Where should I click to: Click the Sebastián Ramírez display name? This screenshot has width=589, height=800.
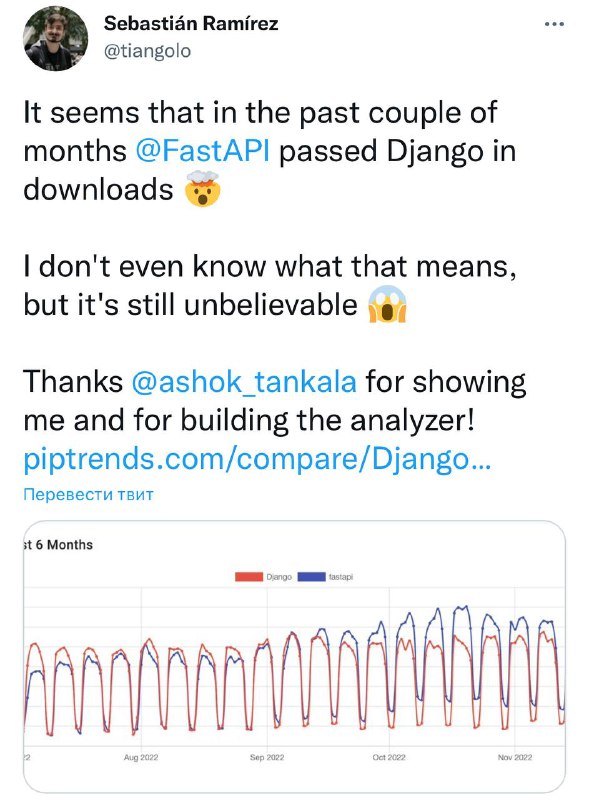tap(191, 23)
